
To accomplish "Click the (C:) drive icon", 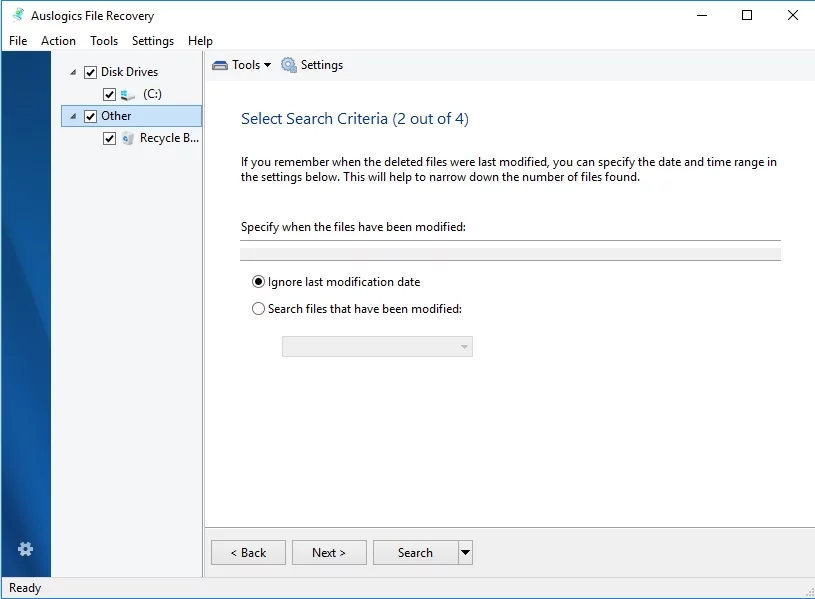I will tap(128, 94).
